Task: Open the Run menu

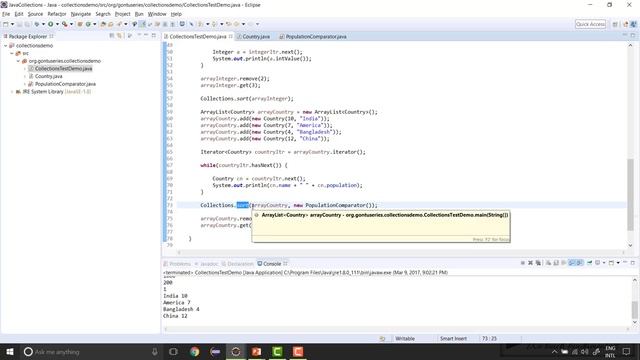Action: [x=139, y=14]
